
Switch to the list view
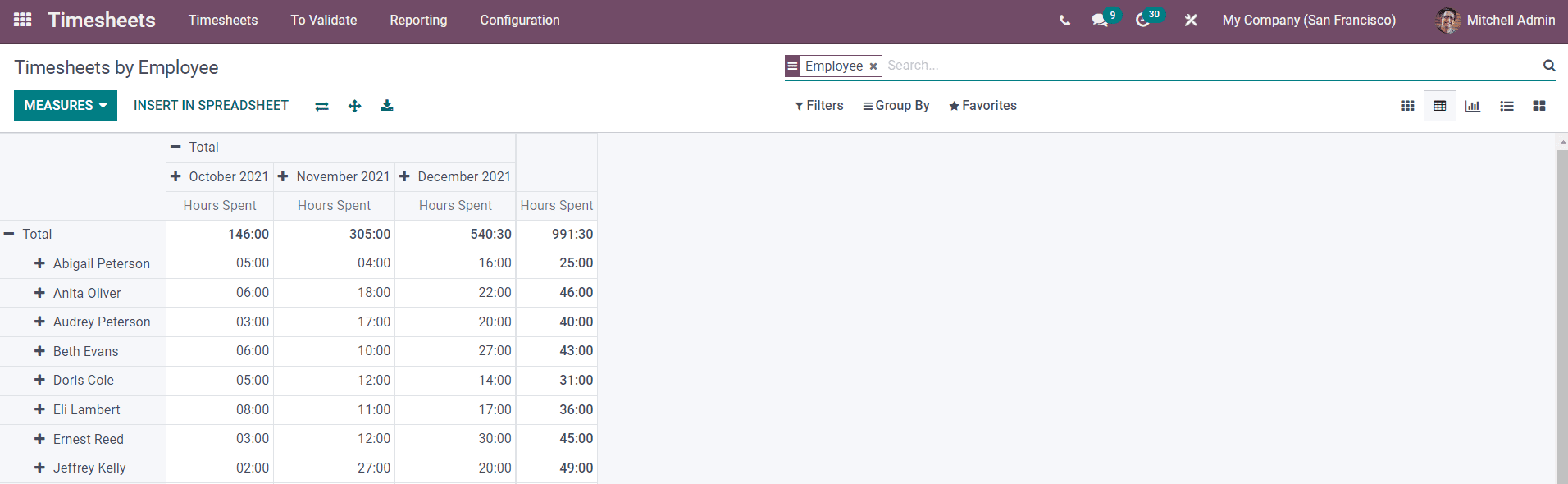tap(1506, 106)
